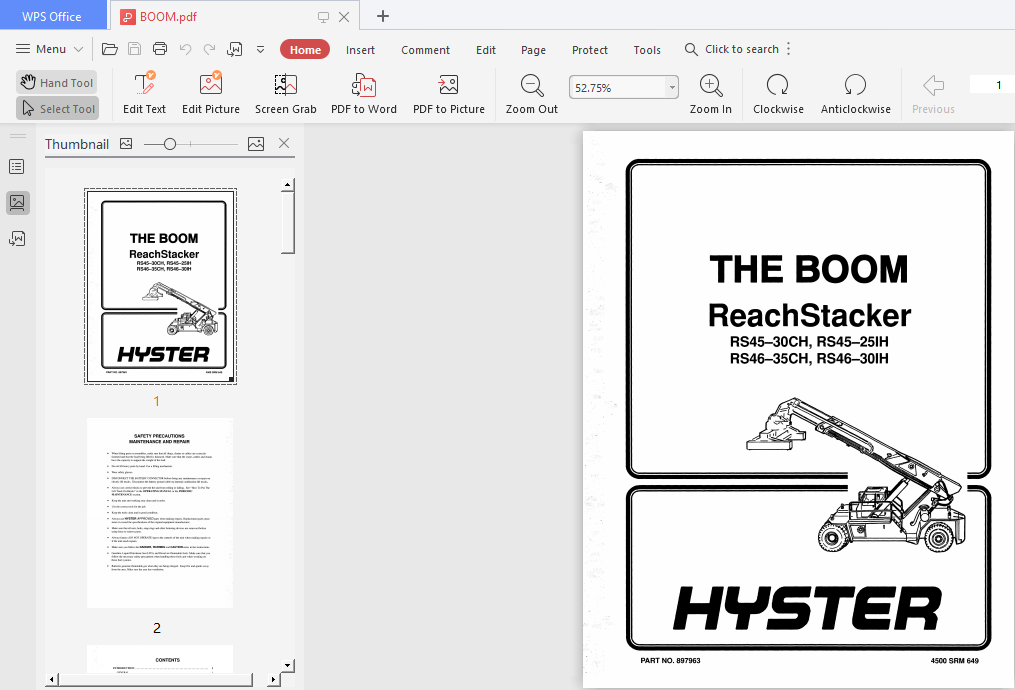Click the 52.75% zoom value field
Screen dimensions: 1015x690
[617, 87]
